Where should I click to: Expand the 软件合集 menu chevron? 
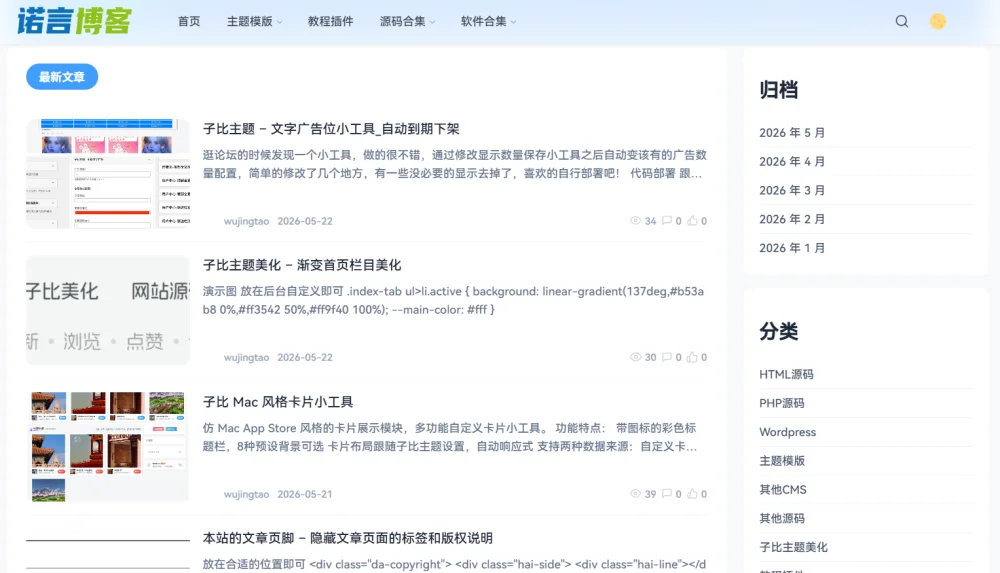pos(513,22)
